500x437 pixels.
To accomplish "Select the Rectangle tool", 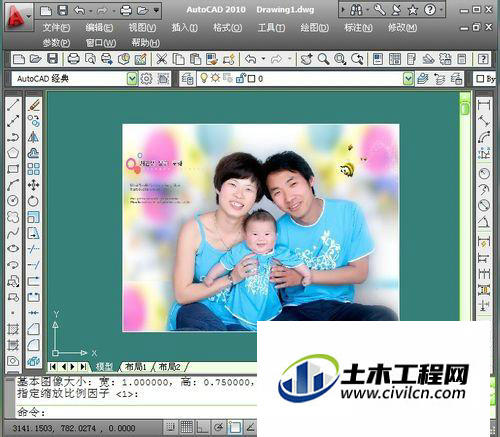I will point(13,169).
